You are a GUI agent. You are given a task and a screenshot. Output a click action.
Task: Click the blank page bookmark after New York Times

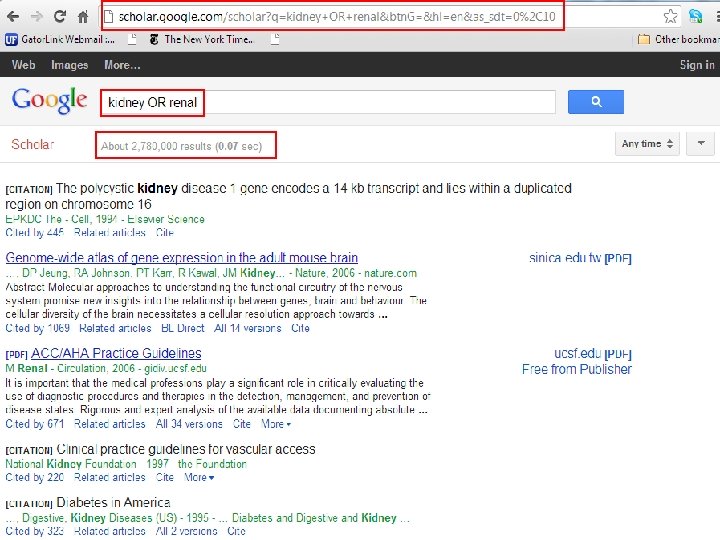click(275, 39)
